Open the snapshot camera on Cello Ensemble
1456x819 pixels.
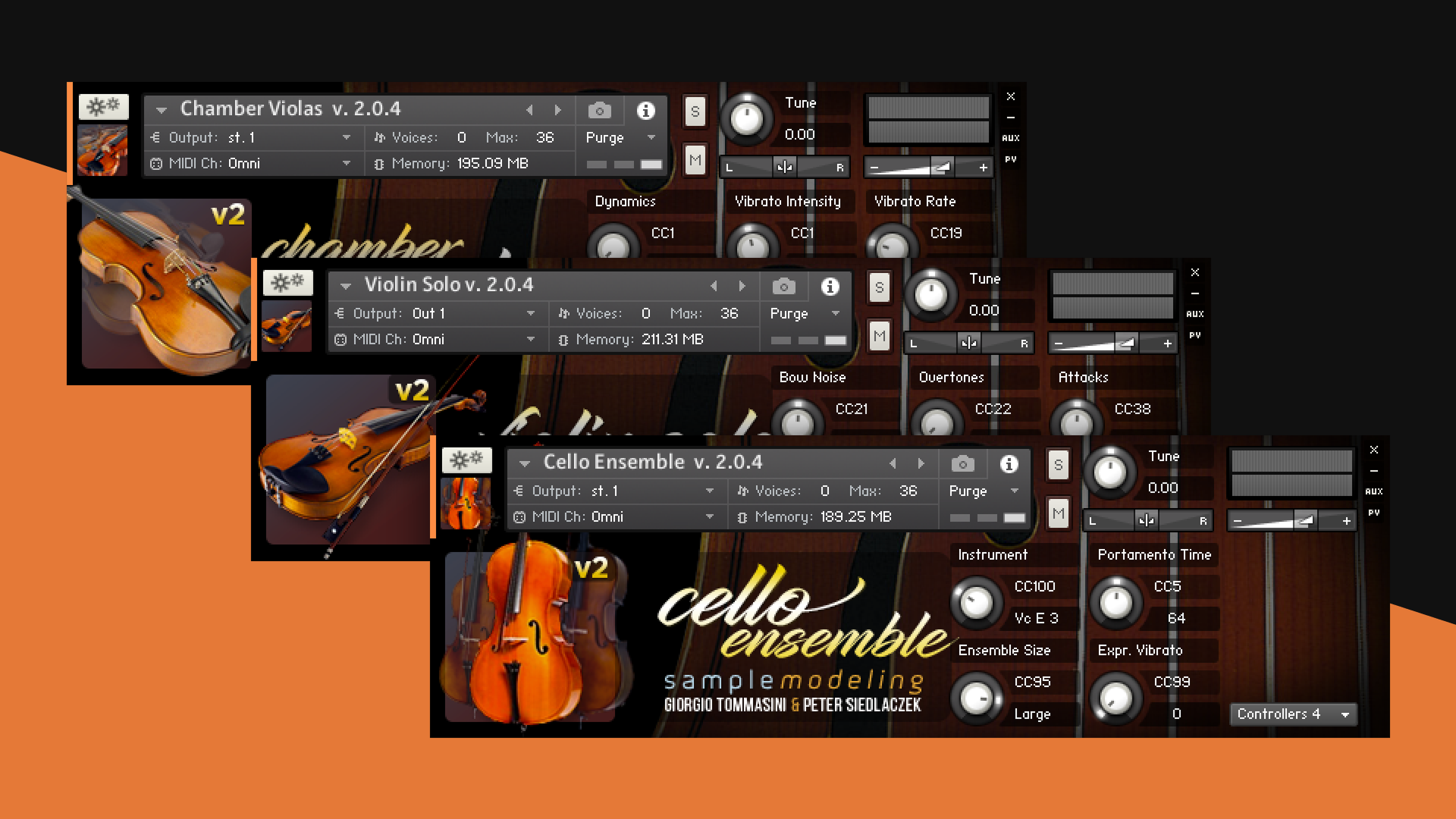962,463
